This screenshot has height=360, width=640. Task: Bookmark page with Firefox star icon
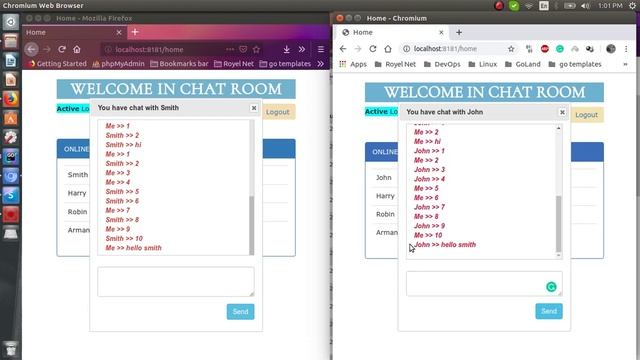tap(256, 49)
